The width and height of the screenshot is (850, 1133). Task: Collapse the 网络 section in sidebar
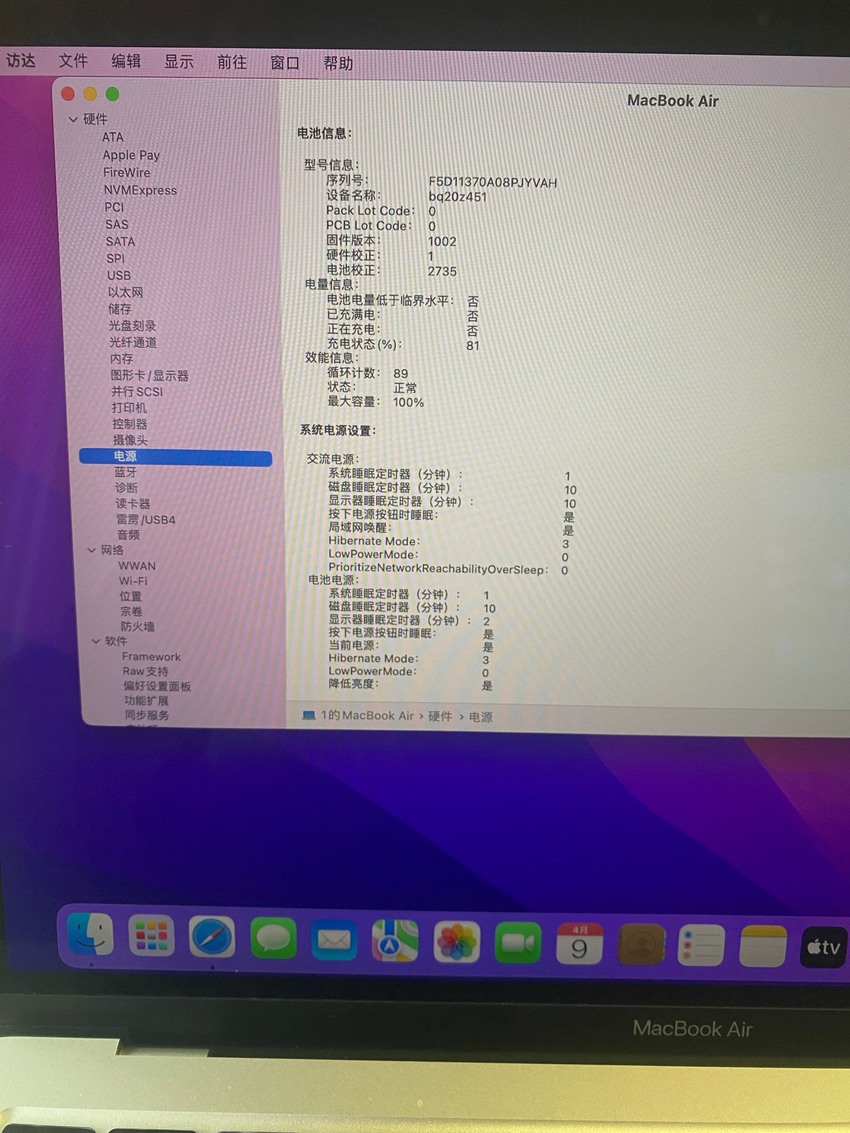(92, 551)
